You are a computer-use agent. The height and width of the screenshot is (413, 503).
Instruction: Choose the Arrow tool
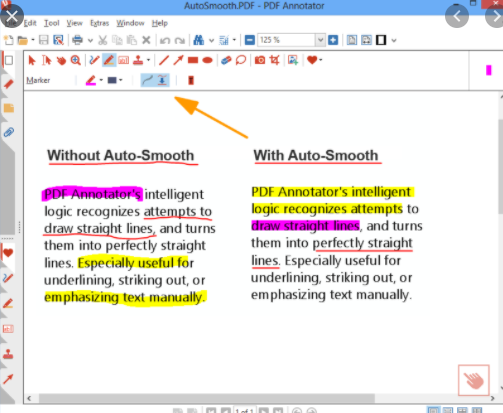(x=178, y=60)
